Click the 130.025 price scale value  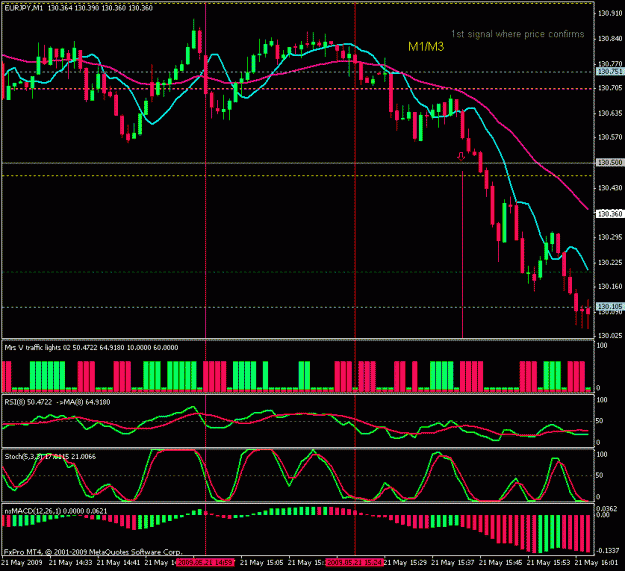[610, 336]
